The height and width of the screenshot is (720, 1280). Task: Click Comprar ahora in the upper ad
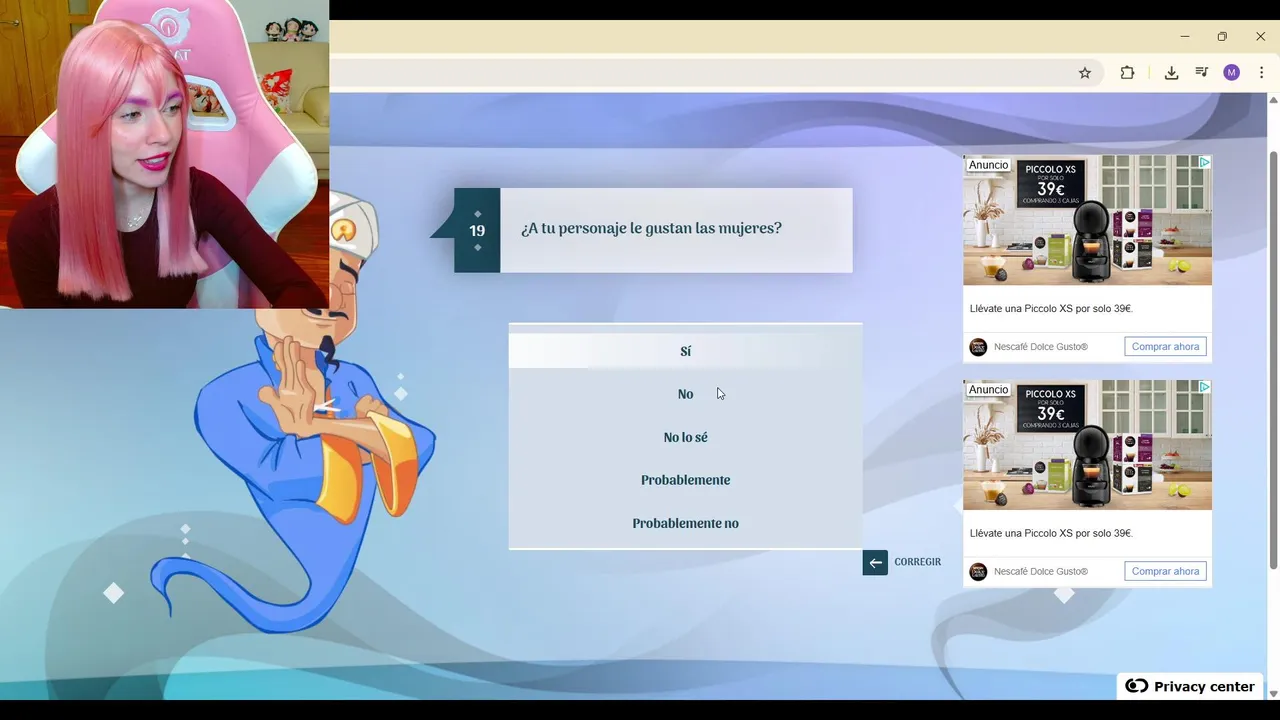(x=1165, y=347)
